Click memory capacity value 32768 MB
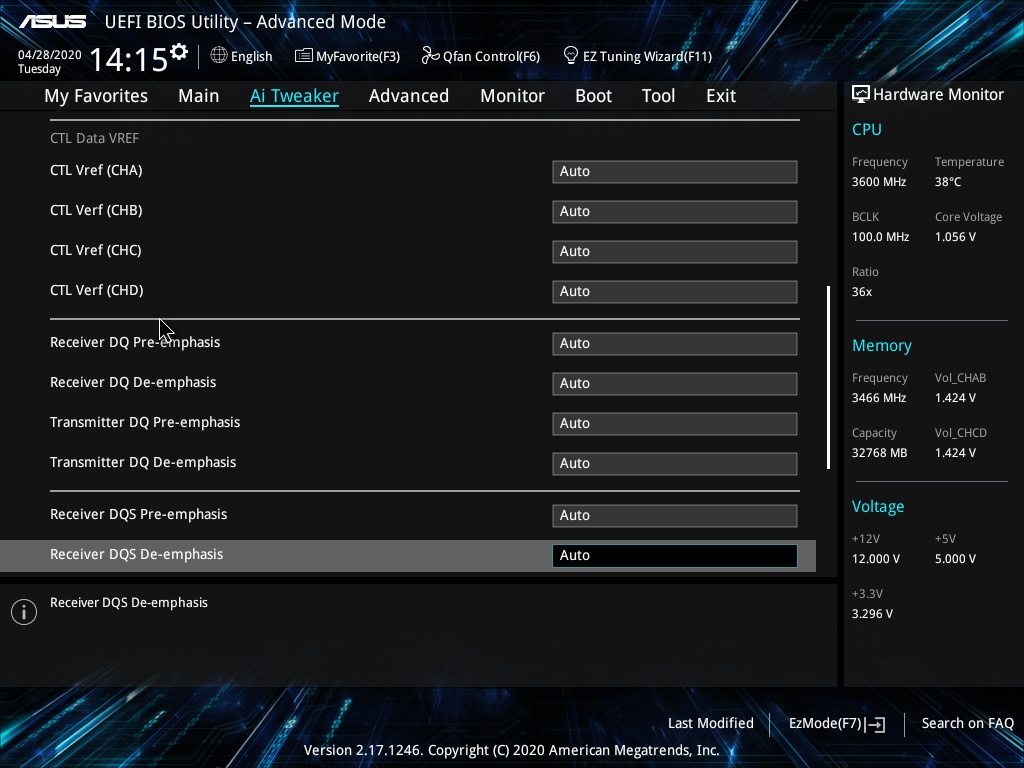This screenshot has height=768, width=1024. (x=879, y=453)
